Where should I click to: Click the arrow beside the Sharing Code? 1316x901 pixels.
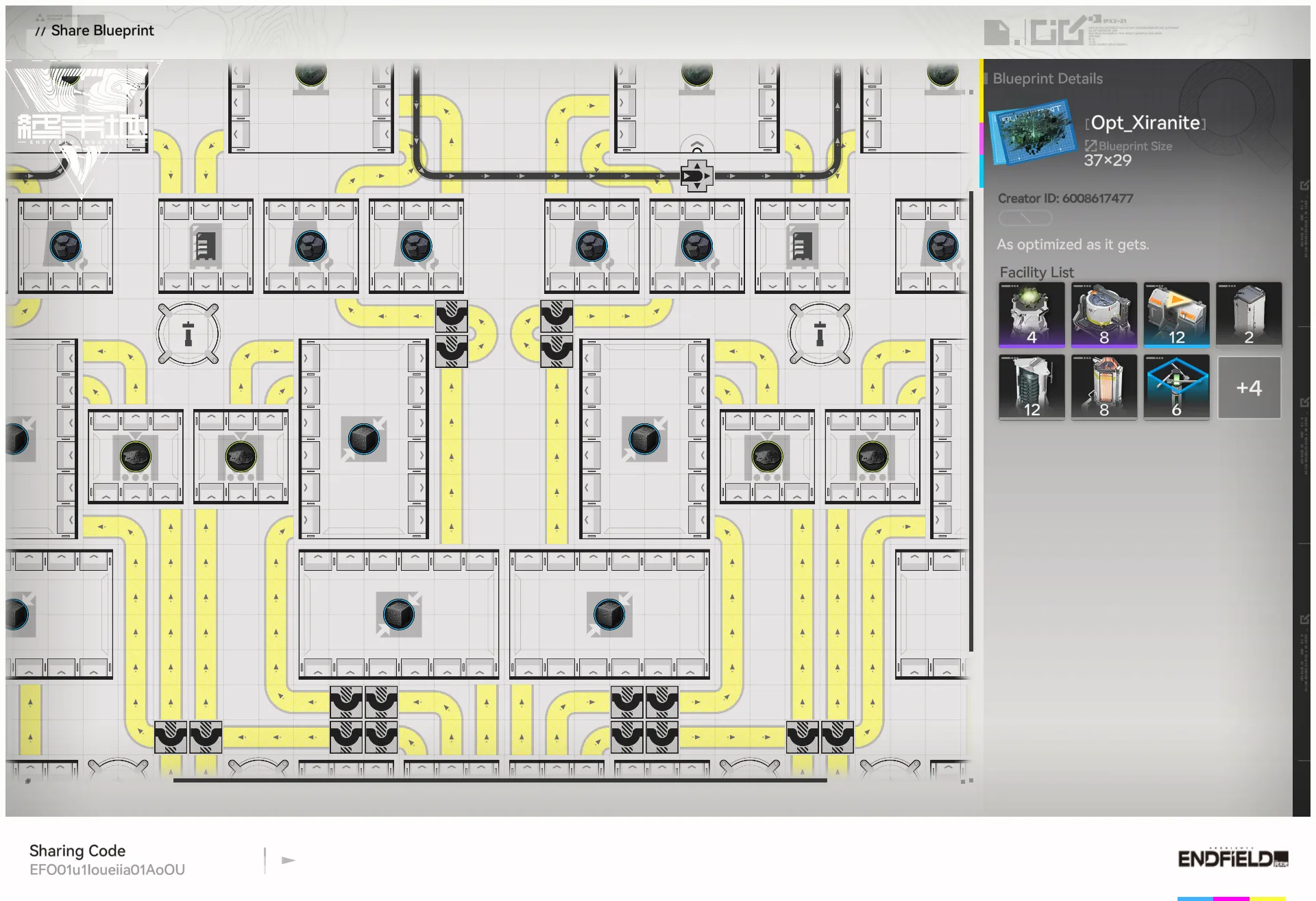pos(289,861)
